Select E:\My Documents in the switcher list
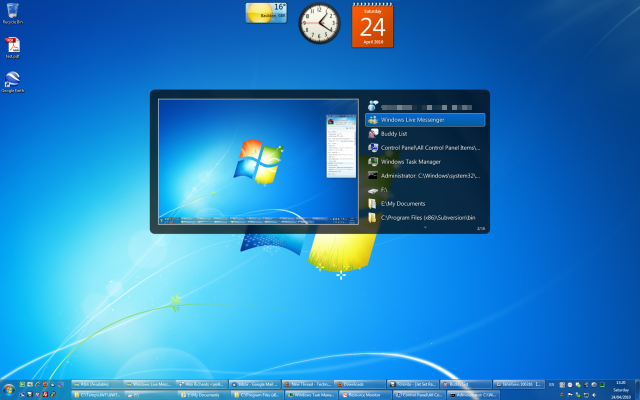Image resolution: width=640 pixels, height=400 pixels. point(425,204)
